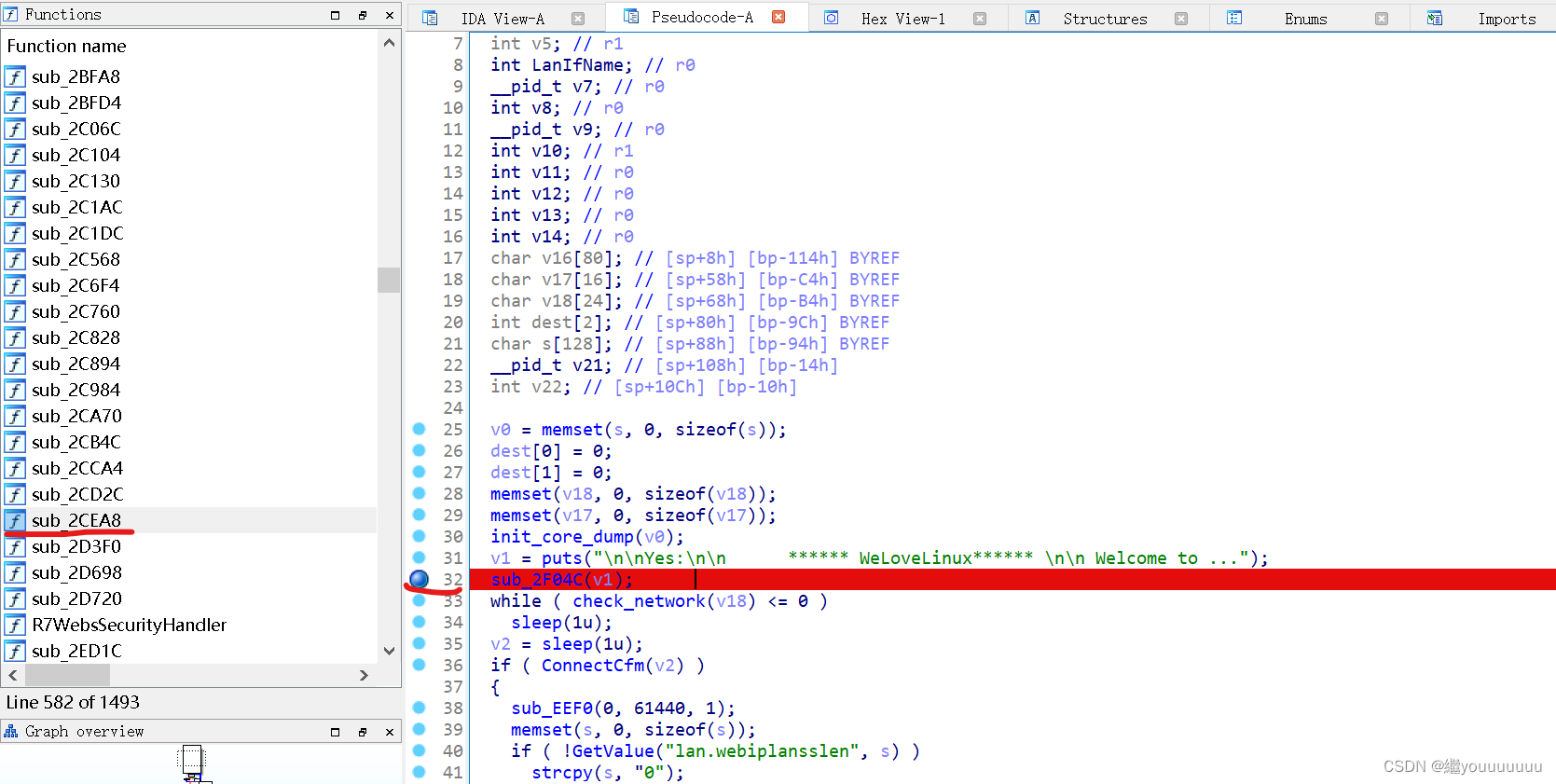The height and width of the screenshot is (784, 1556).
Task: Select function sub_2C130
Action: click(x=76, y=181)
